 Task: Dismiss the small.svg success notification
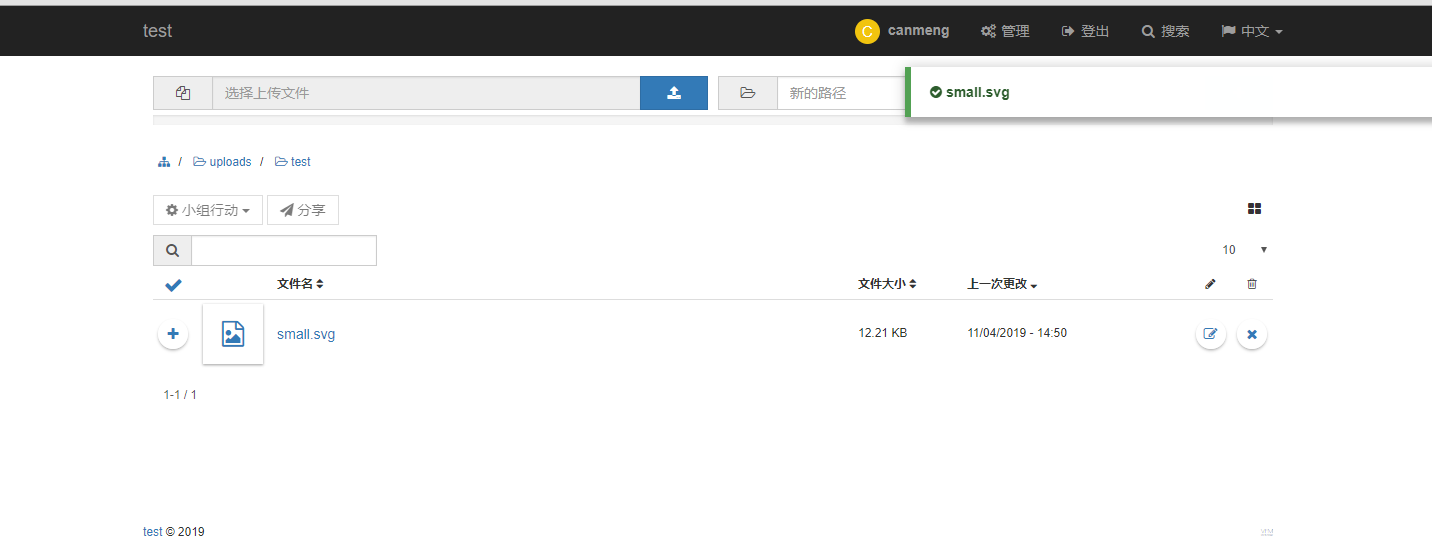tap(1168, 92)
